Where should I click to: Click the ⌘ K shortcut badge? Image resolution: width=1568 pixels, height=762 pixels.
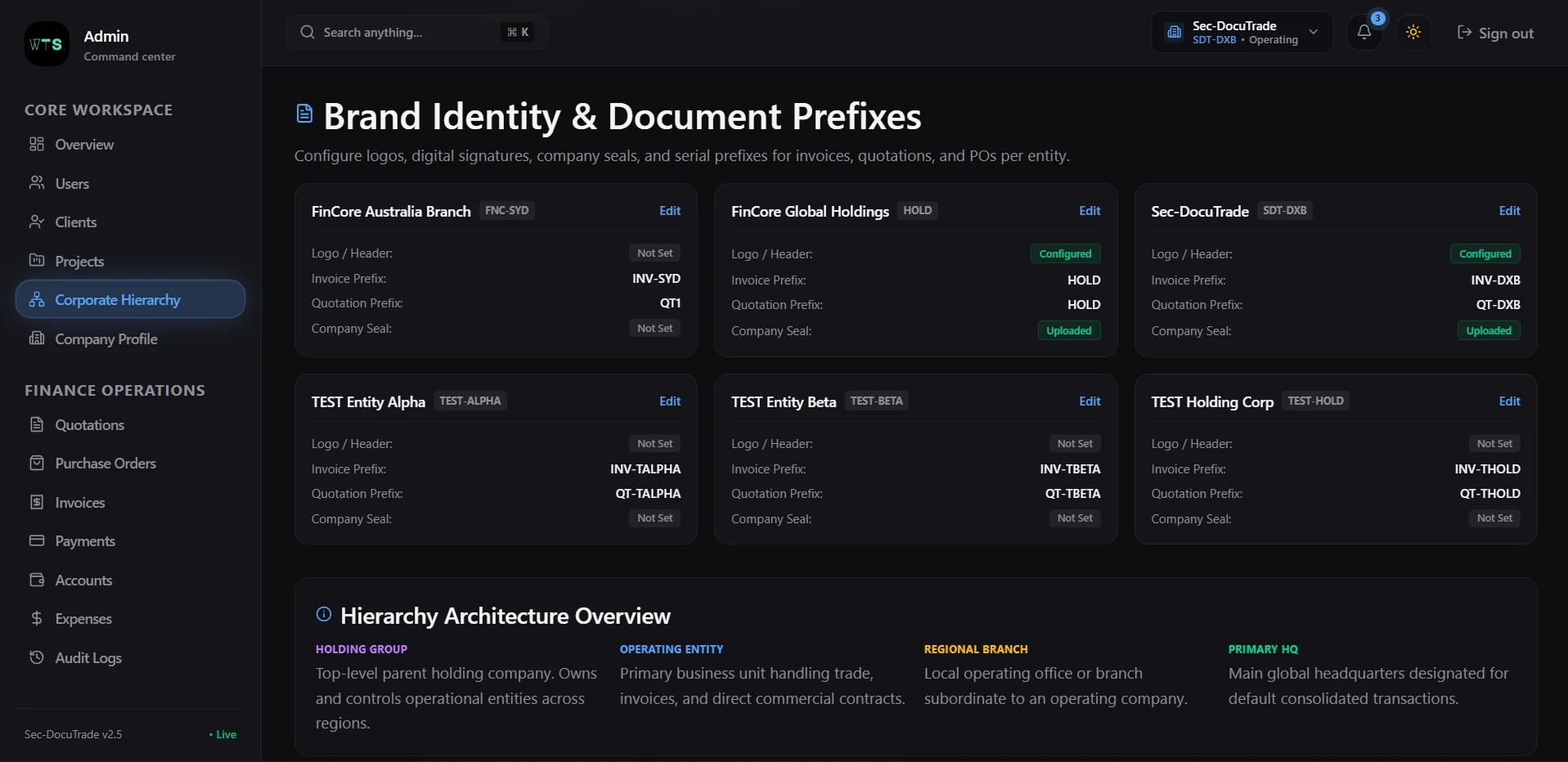[x=518, y=32]
